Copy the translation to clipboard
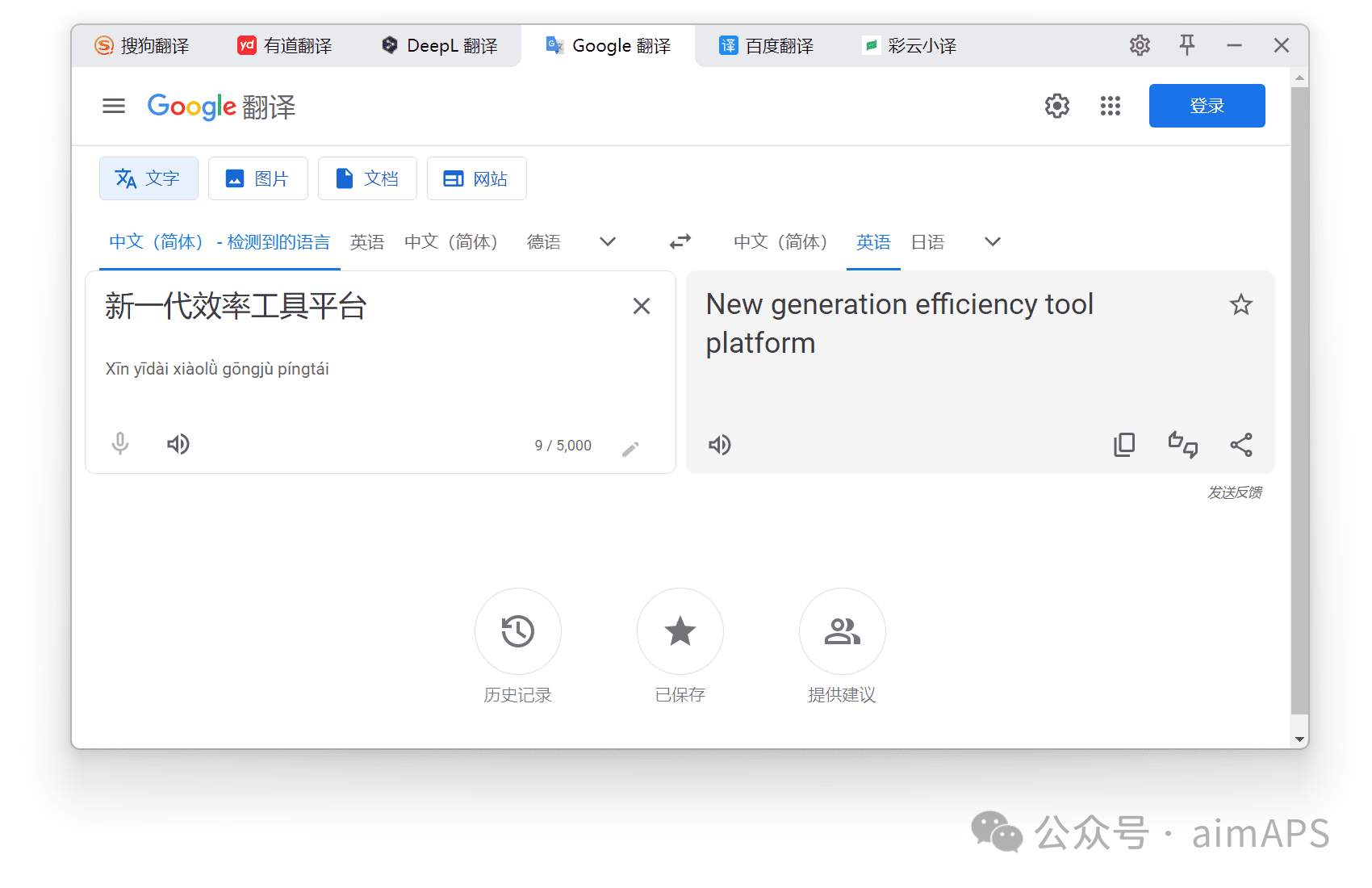The height and width of the screenshot is (888, 1372). (1123, 445)
